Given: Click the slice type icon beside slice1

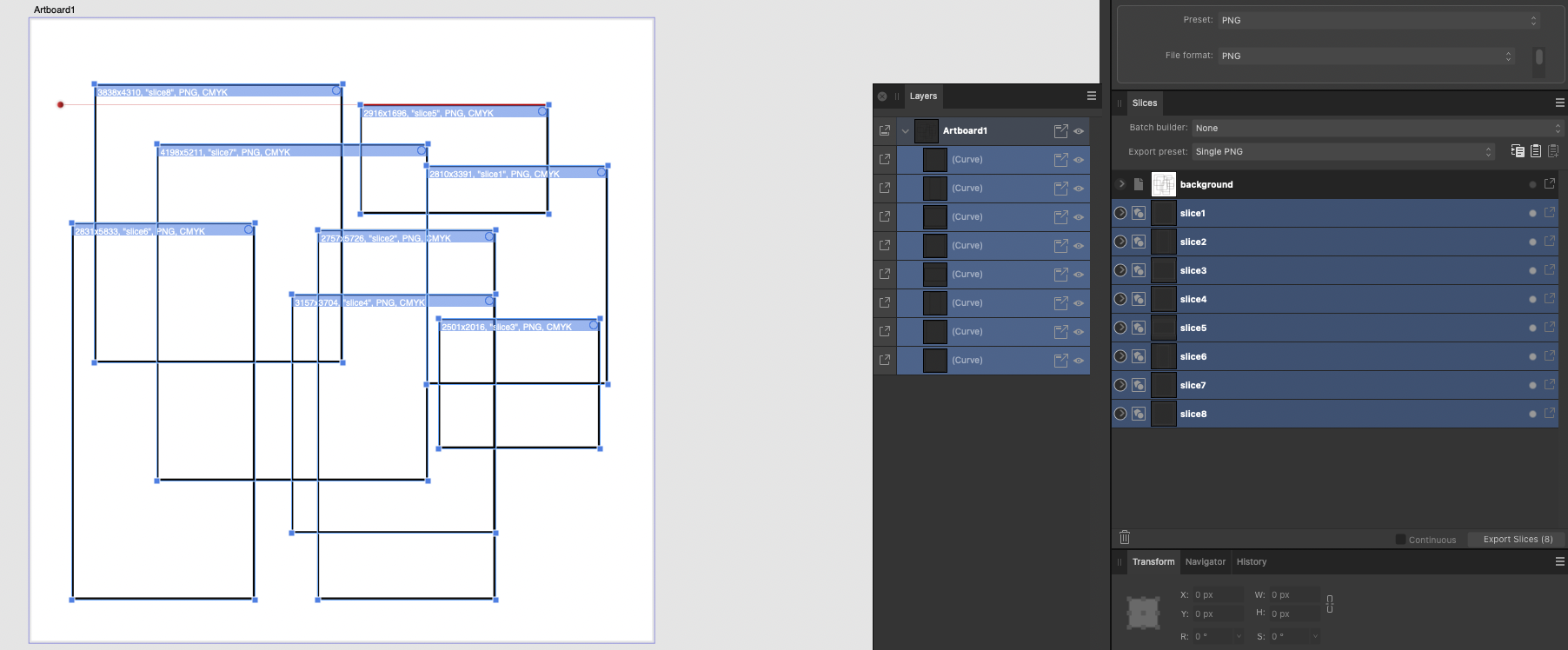Looking at the screenshot, I should point(1139,213).
